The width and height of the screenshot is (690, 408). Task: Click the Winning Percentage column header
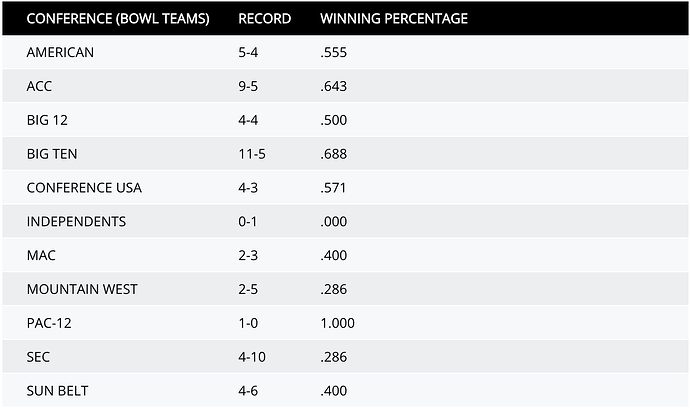[394, 18]
